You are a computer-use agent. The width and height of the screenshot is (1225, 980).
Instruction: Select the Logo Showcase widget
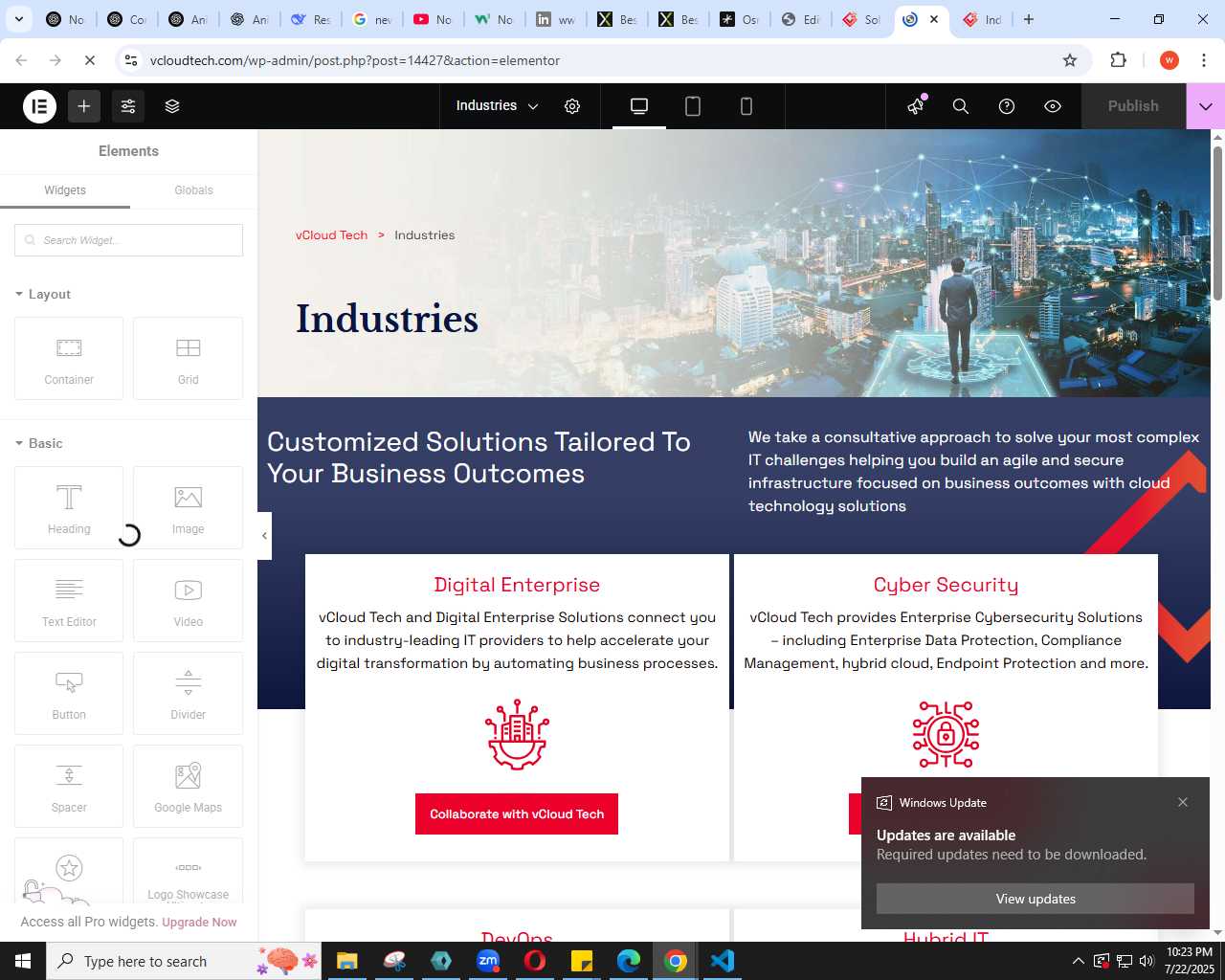(188, 871)
